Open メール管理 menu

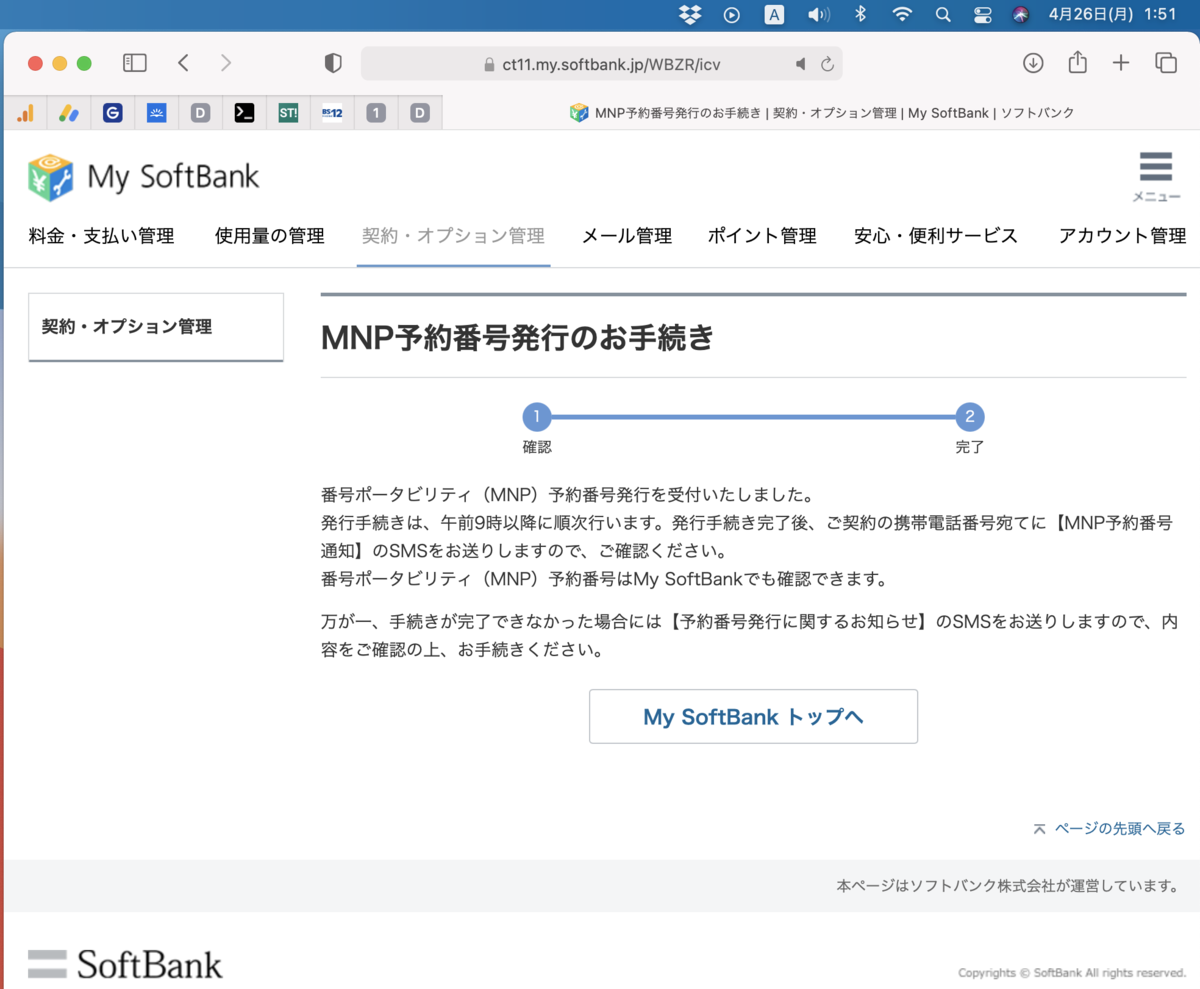coord(627,236)
